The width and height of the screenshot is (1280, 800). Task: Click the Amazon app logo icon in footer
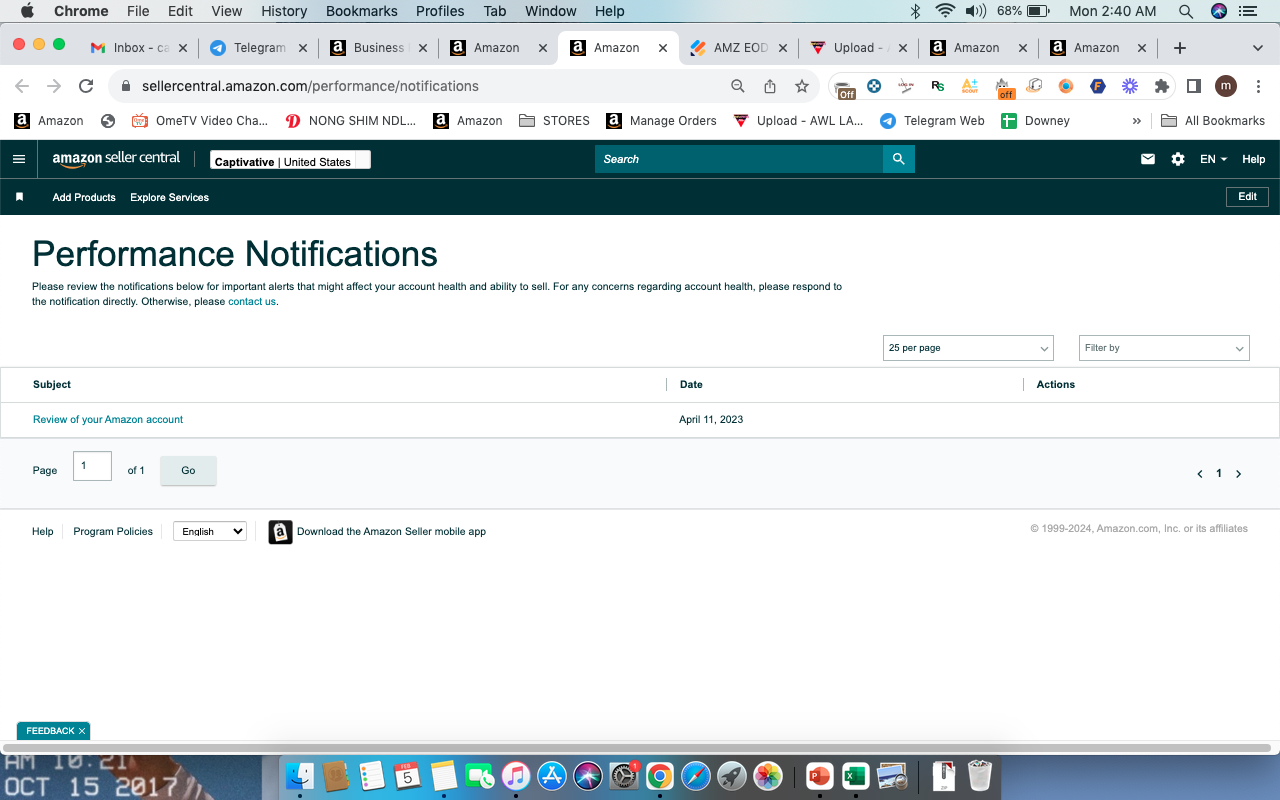[x=280, y=532]
